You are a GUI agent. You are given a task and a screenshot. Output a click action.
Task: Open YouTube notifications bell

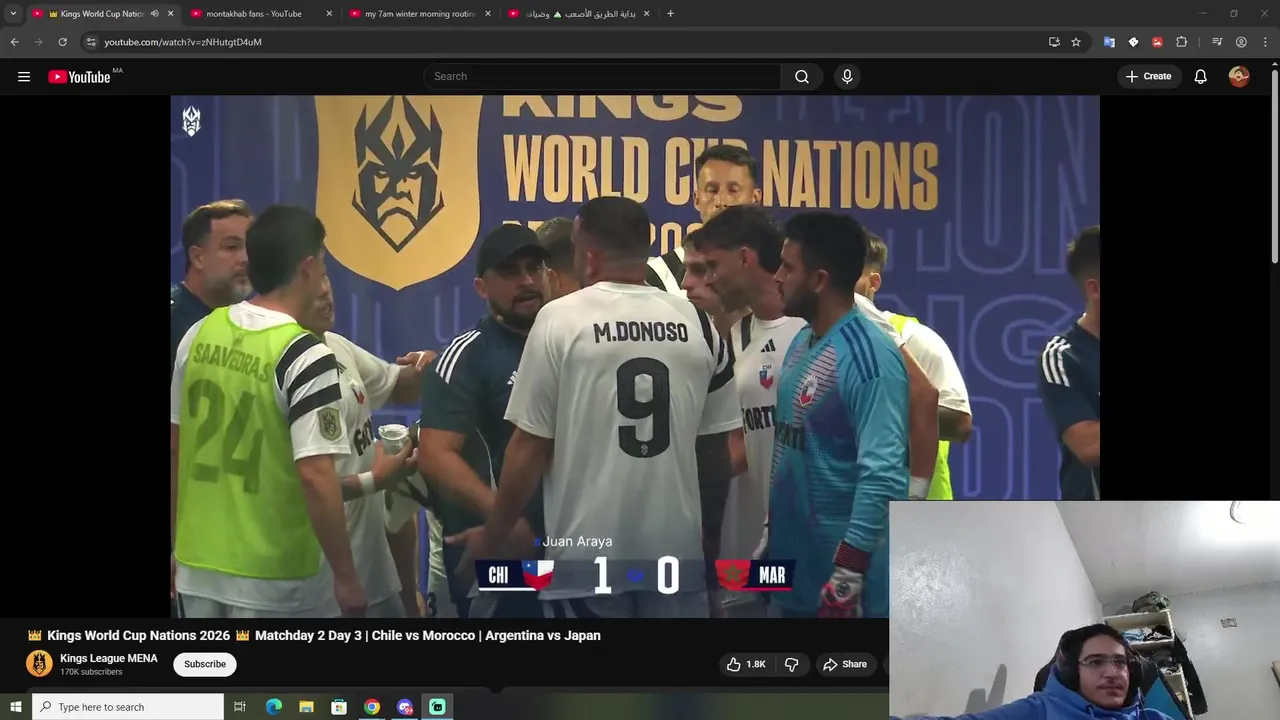pos(1201,76)
